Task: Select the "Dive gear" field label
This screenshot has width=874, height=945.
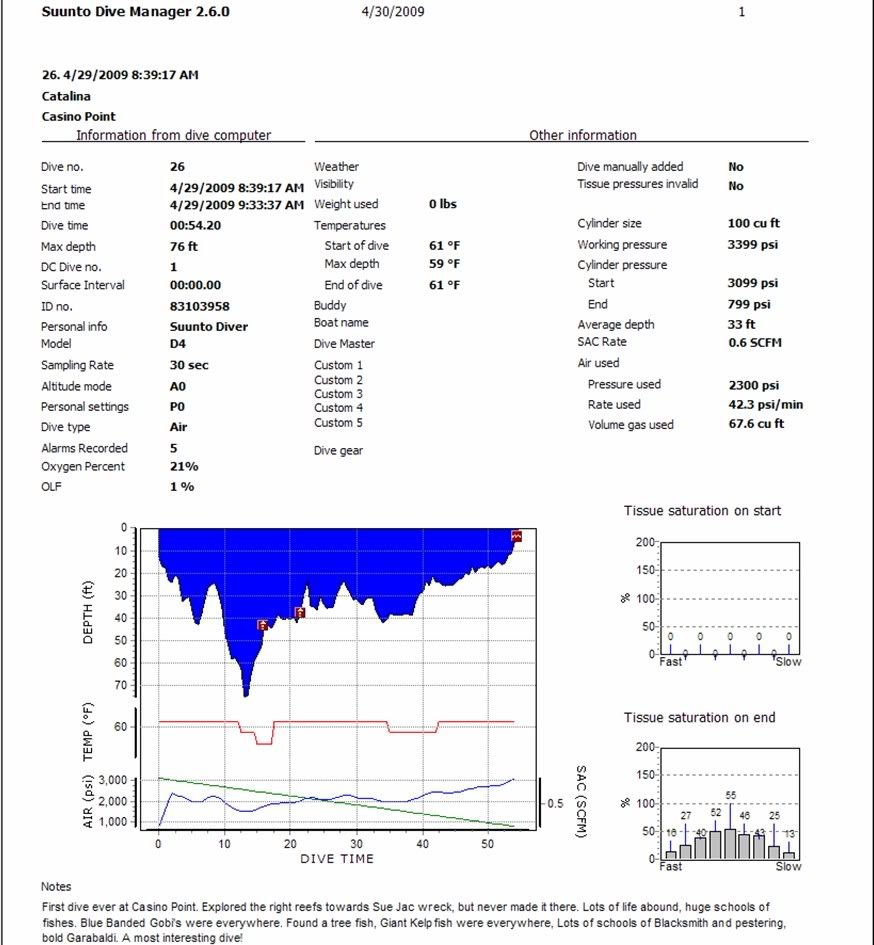Action: coord(338,450)
